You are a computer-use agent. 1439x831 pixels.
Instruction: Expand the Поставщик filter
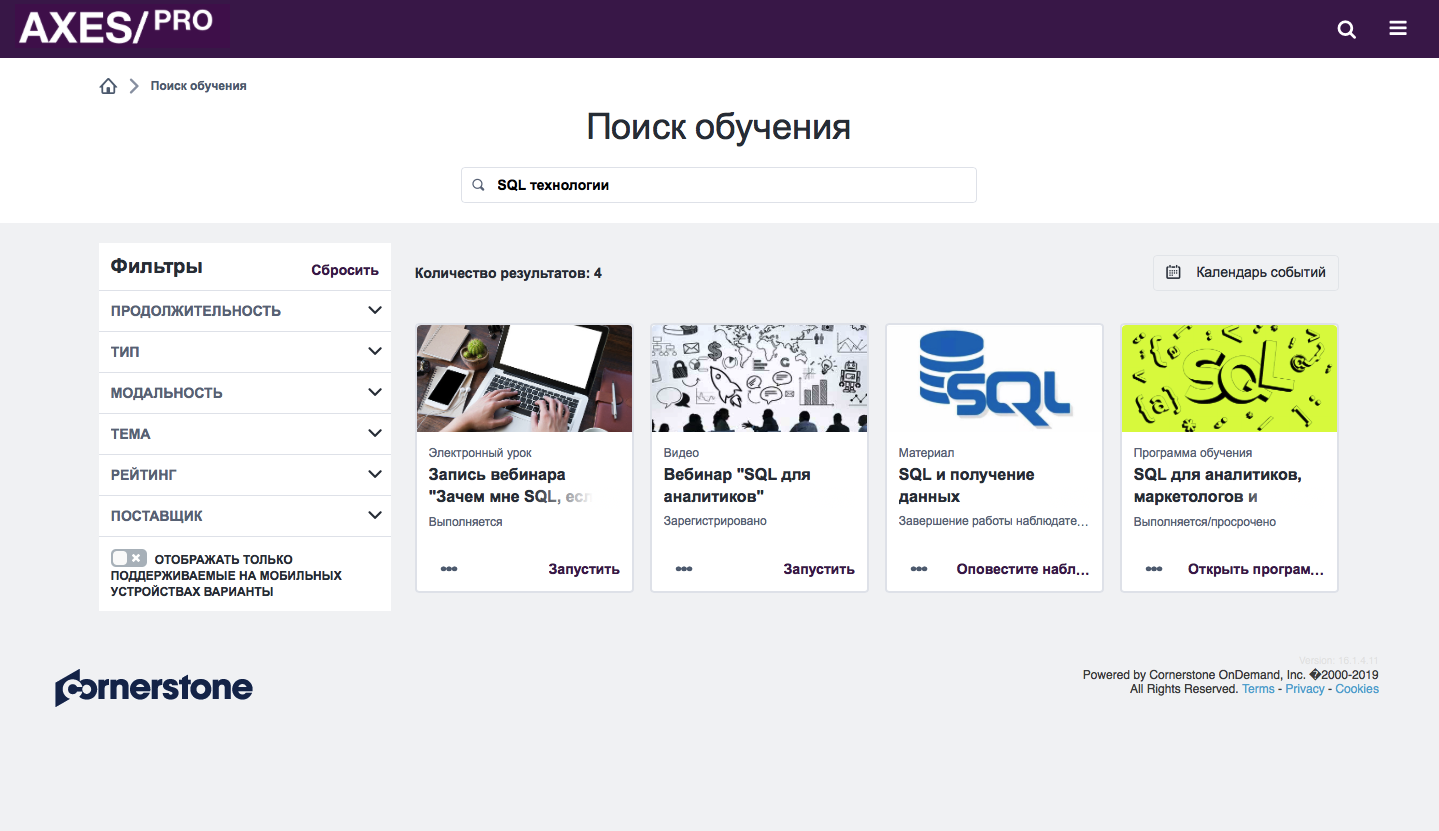pyautogui.click(x=245, y=516)
